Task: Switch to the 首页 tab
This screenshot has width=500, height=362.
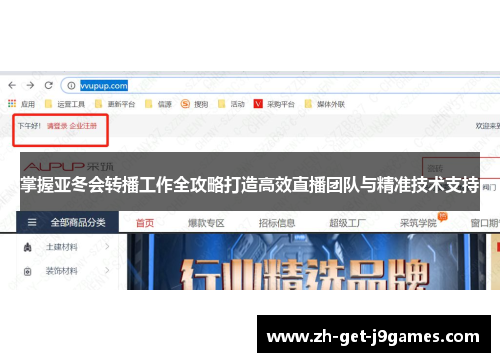Action: click(145, 223)
